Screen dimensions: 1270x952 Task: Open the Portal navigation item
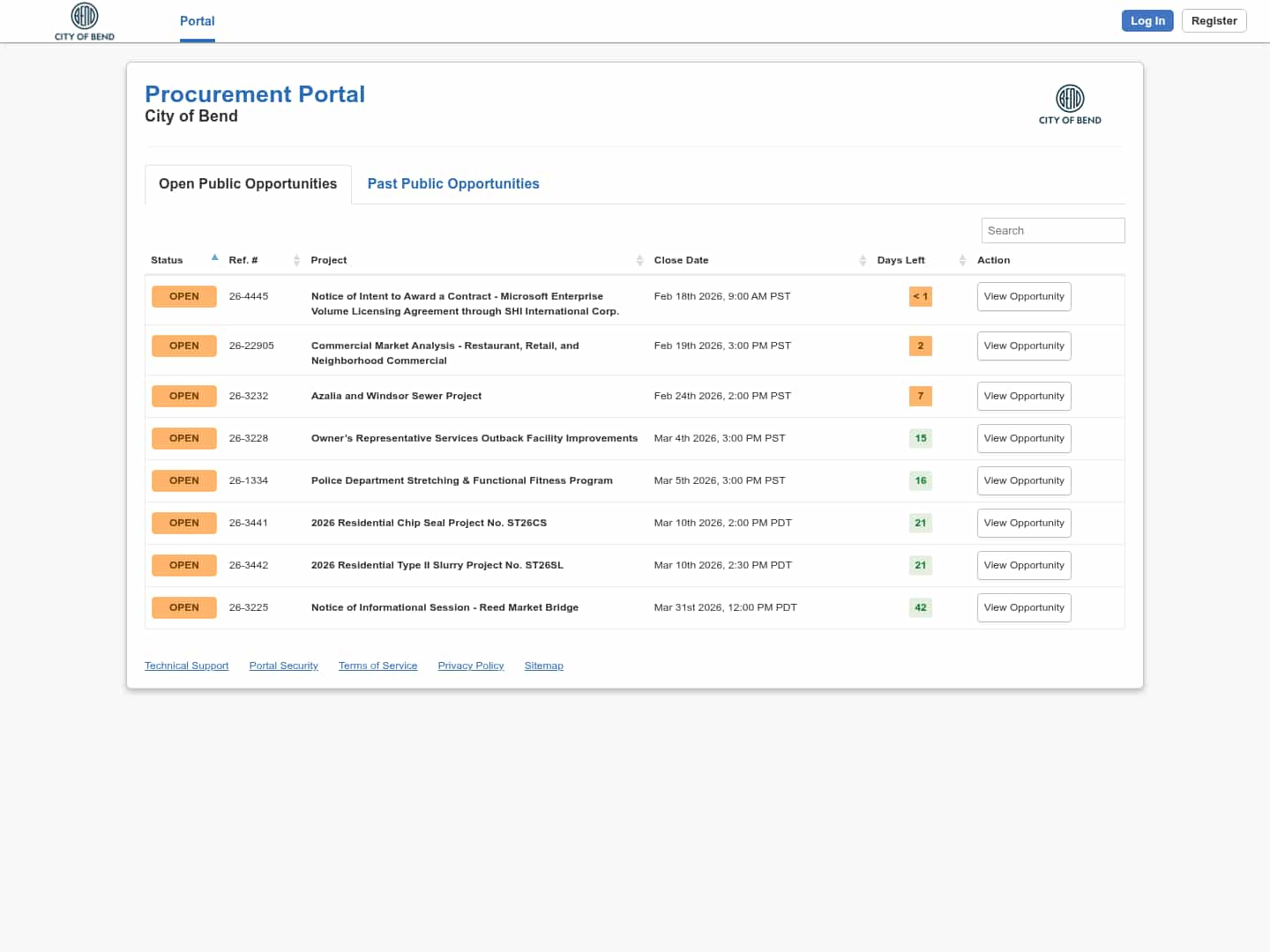click(x=197, y=21)
